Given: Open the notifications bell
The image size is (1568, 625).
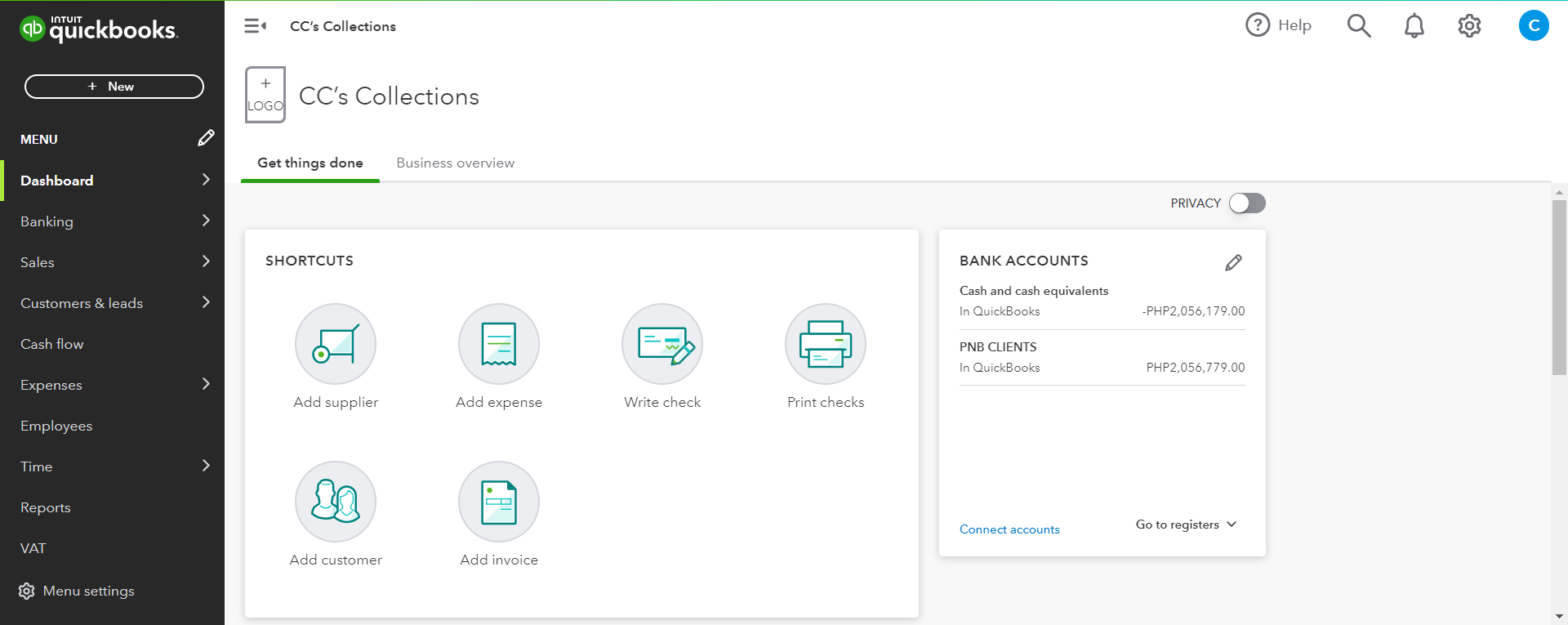Looking at the screenshot, I should [1414, 26].
